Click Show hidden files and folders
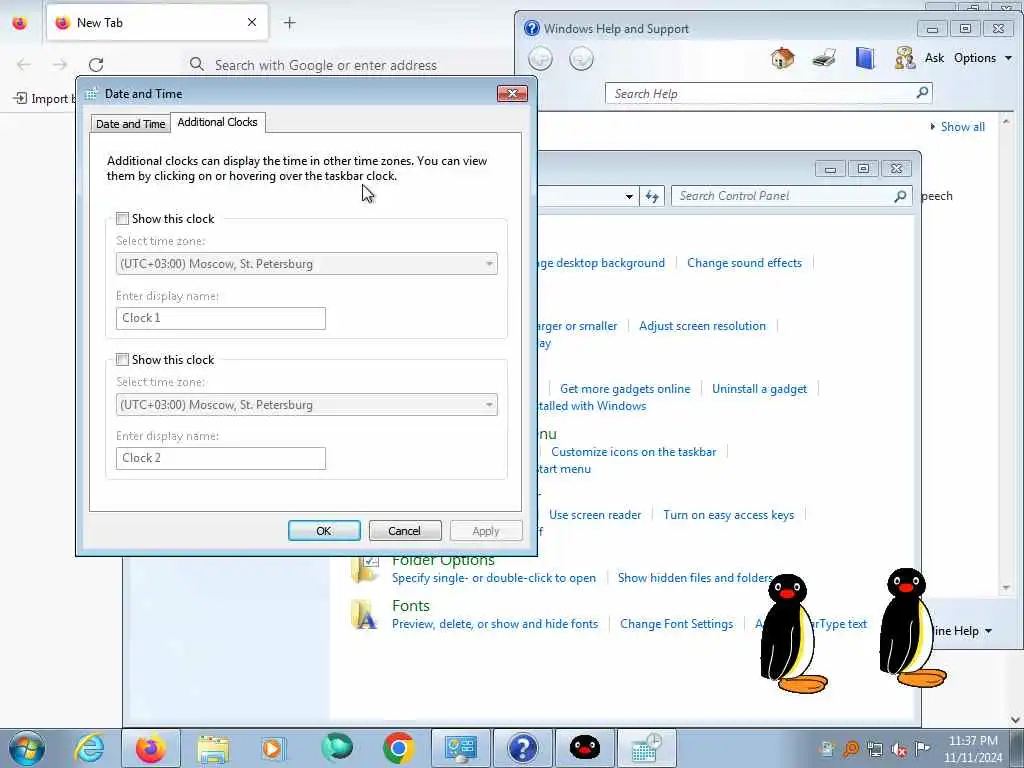1024x768 pixels. (696, 577)
